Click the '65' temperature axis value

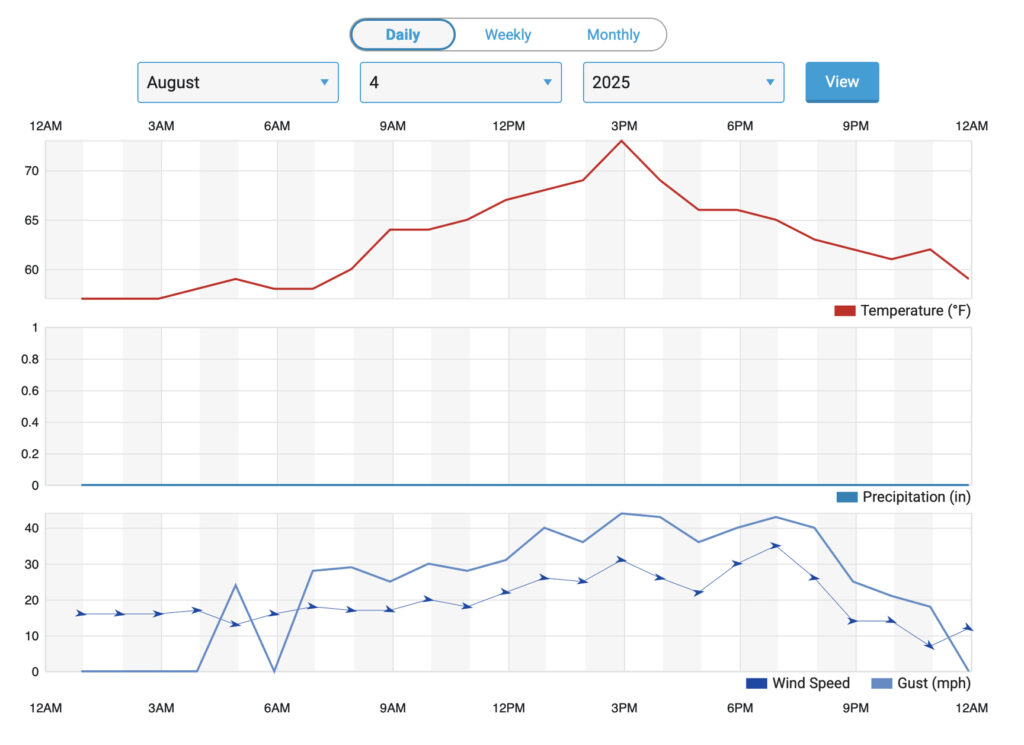tap(31, 221)
